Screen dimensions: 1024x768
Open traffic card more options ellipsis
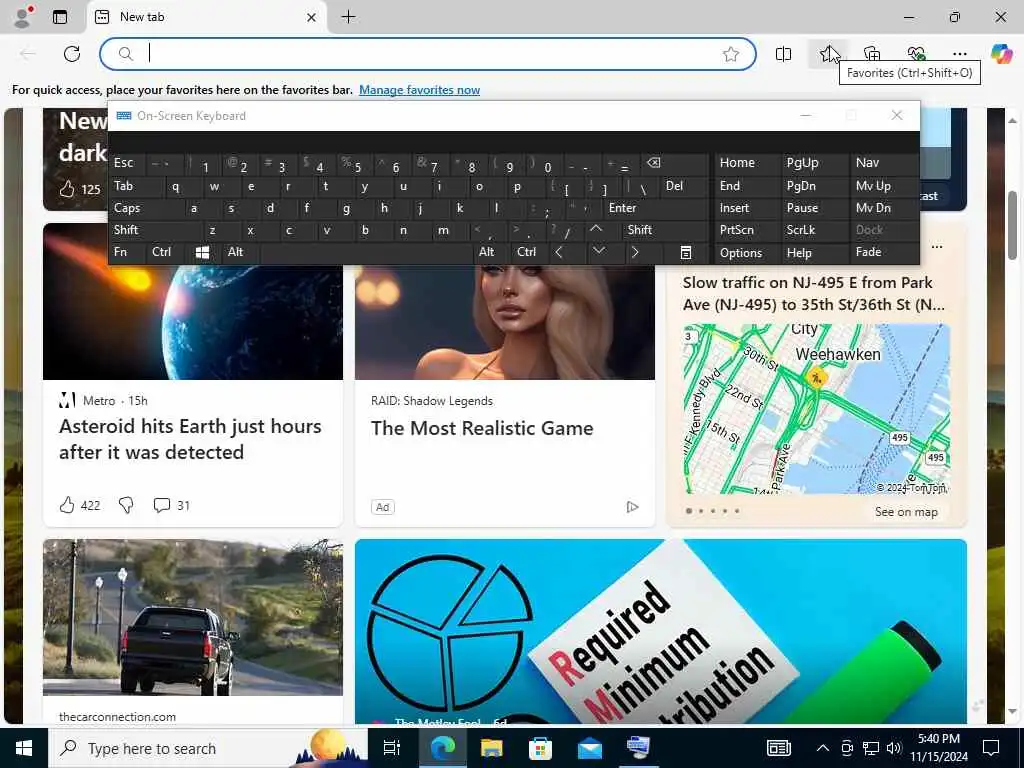click(937, 247)
